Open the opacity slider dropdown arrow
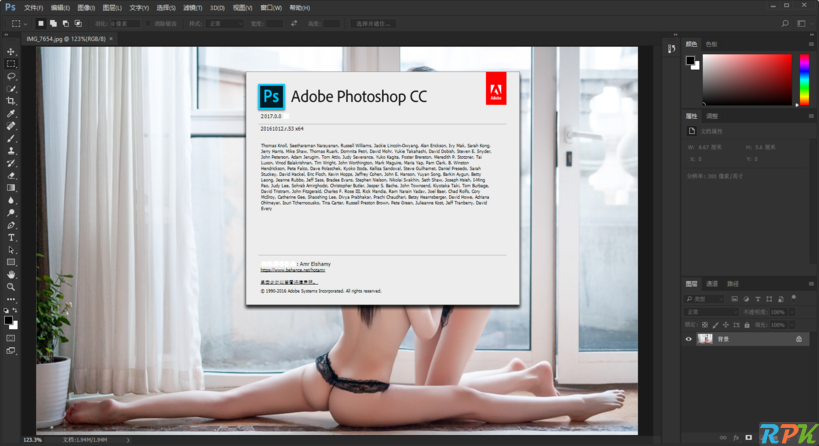The image size is (819, 446). pyautogui.click(x=792, y=312)
